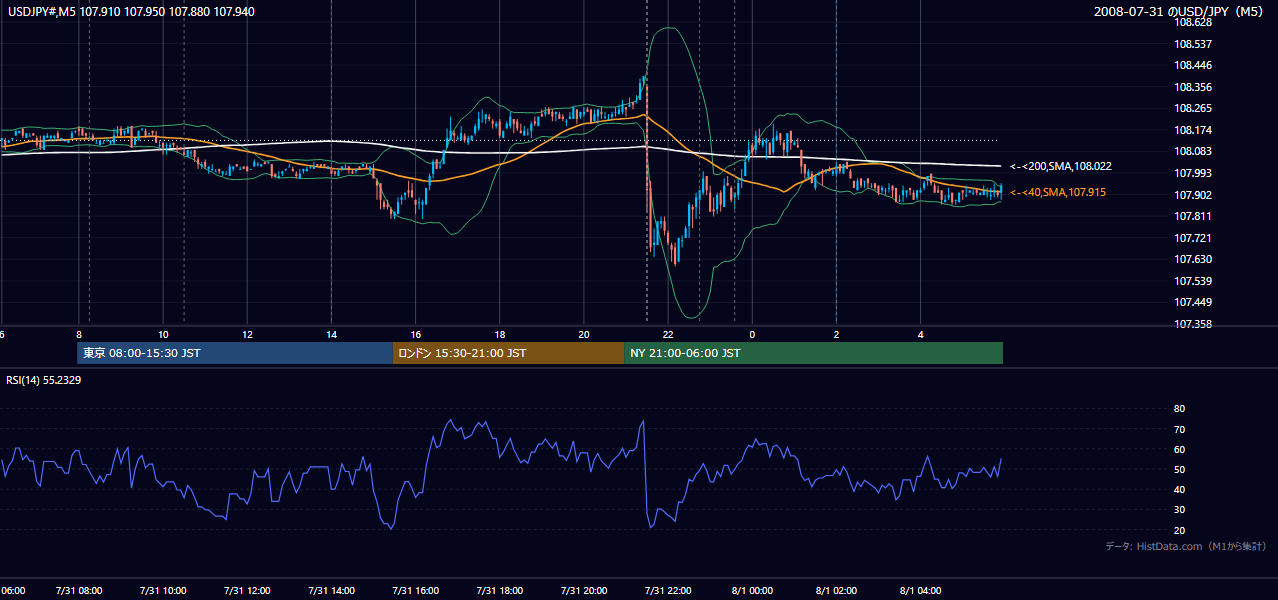Click hour 4 on the price chart axis
The width and height of the screenshot is (1278, 600).
click(x=920, y=334)
